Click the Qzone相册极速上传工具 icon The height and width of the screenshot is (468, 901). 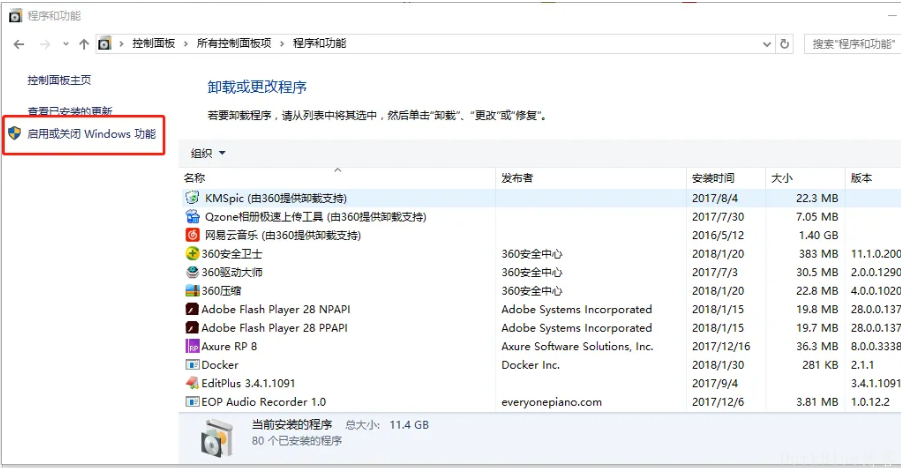192,217
